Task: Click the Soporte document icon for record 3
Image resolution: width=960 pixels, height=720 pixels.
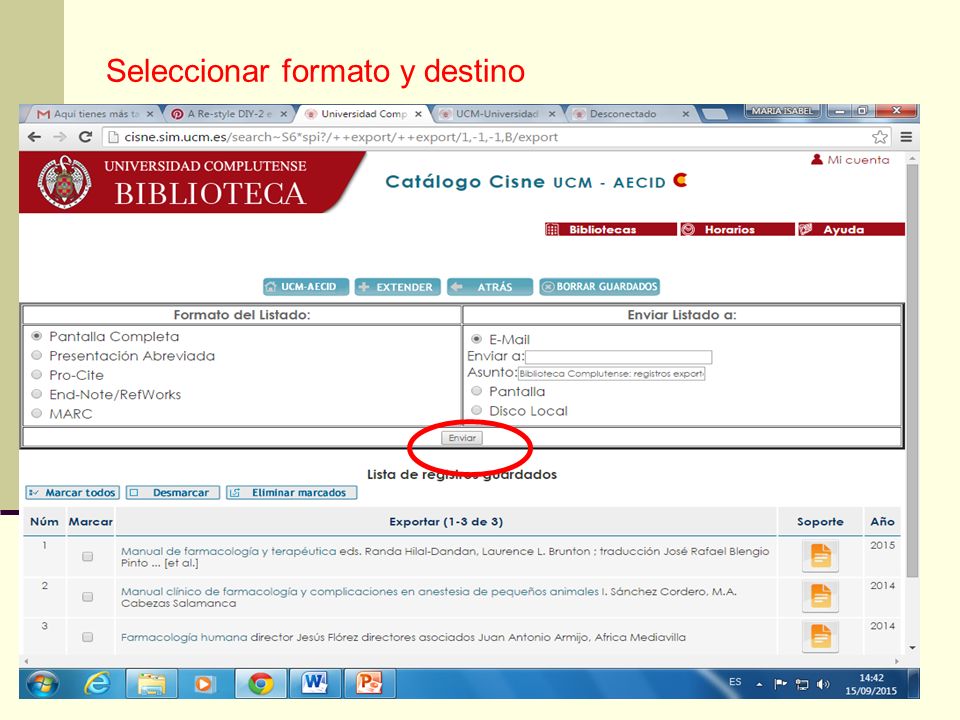Action: click(820, 637)
